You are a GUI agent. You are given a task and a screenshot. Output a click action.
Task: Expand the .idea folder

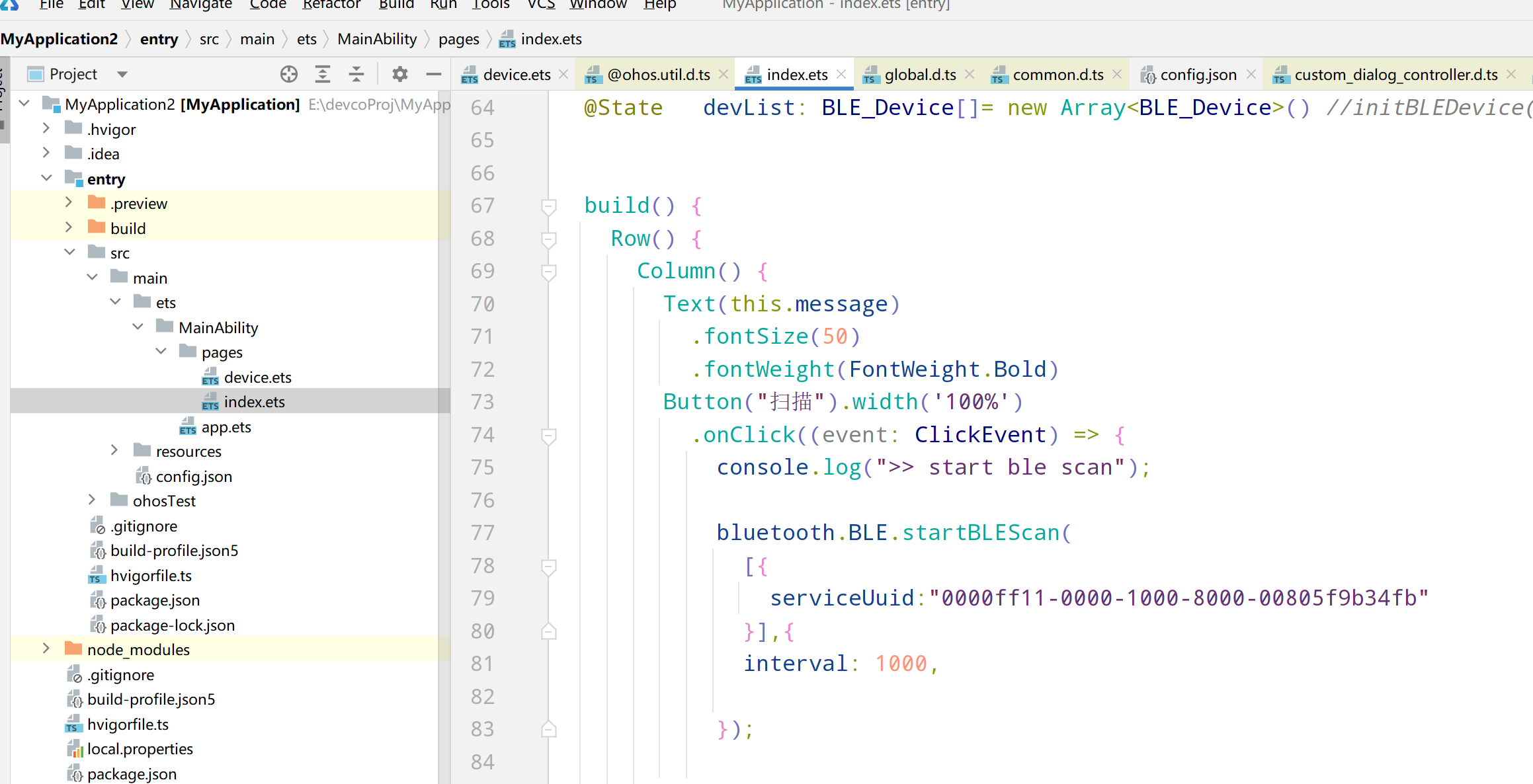tap(46, 153)
